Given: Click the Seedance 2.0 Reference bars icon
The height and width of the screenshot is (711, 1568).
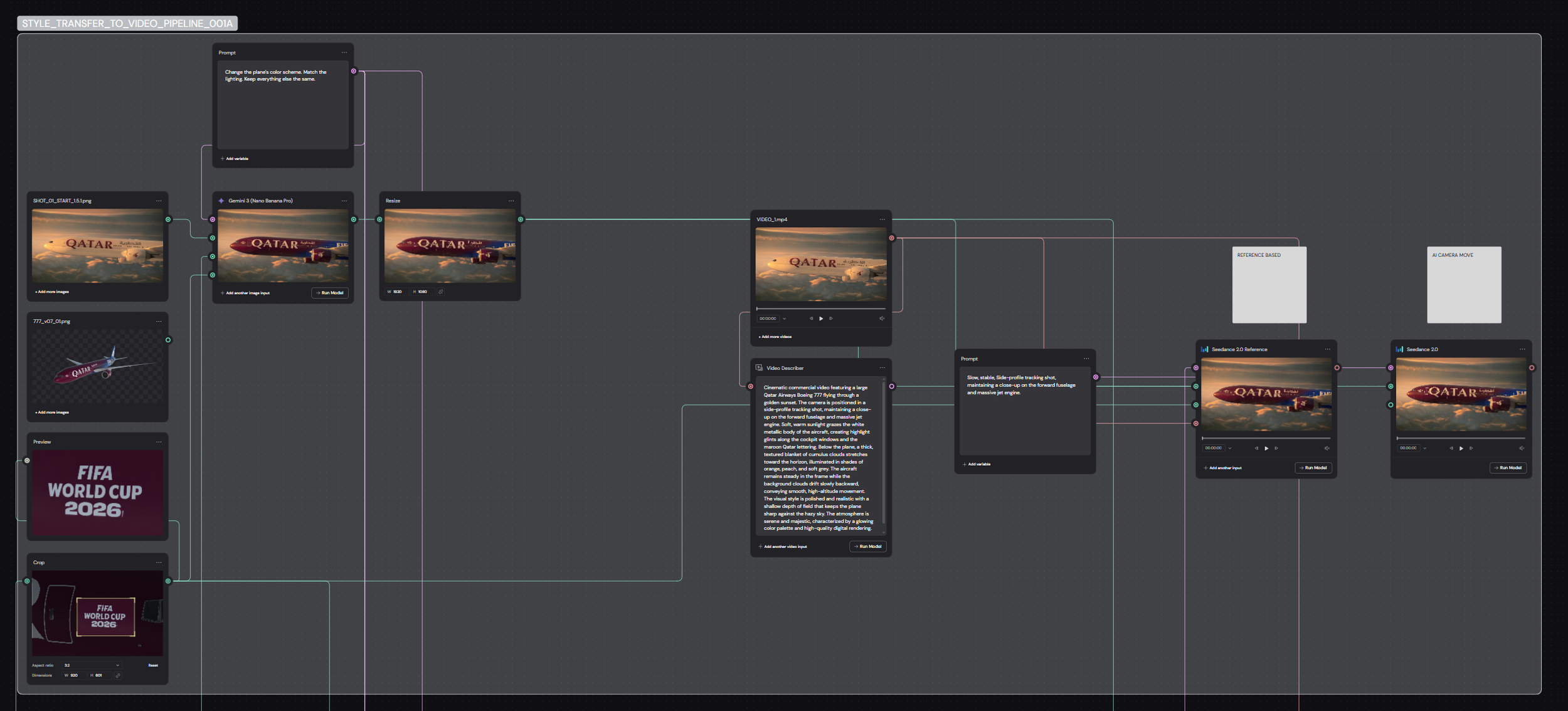Looking at the screenshot, I should pos(1205,349).
